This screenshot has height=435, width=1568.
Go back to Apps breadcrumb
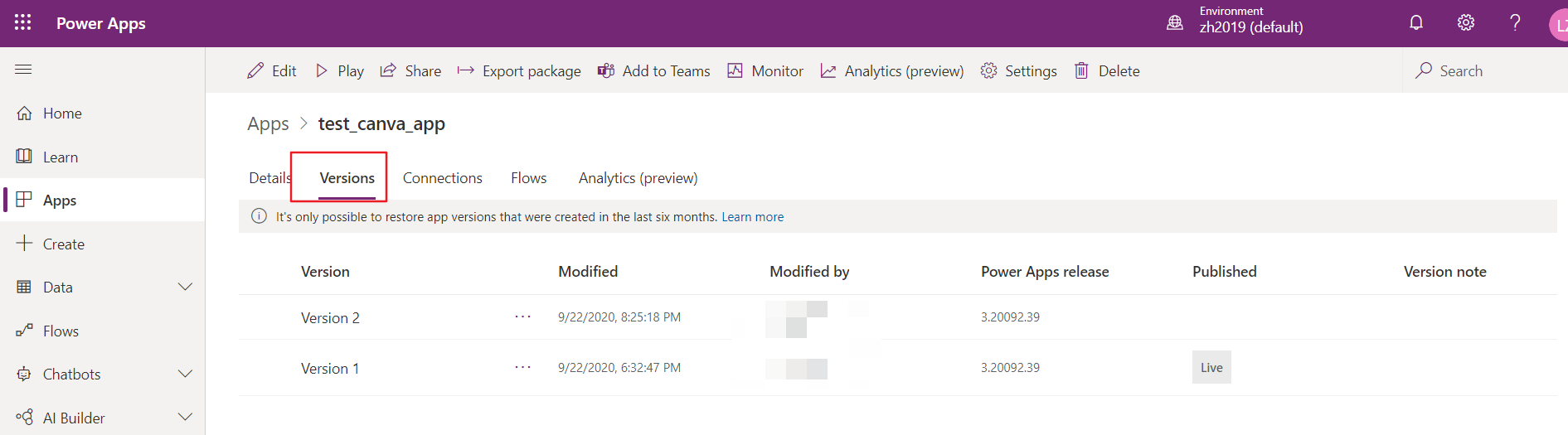pos(268,124)
